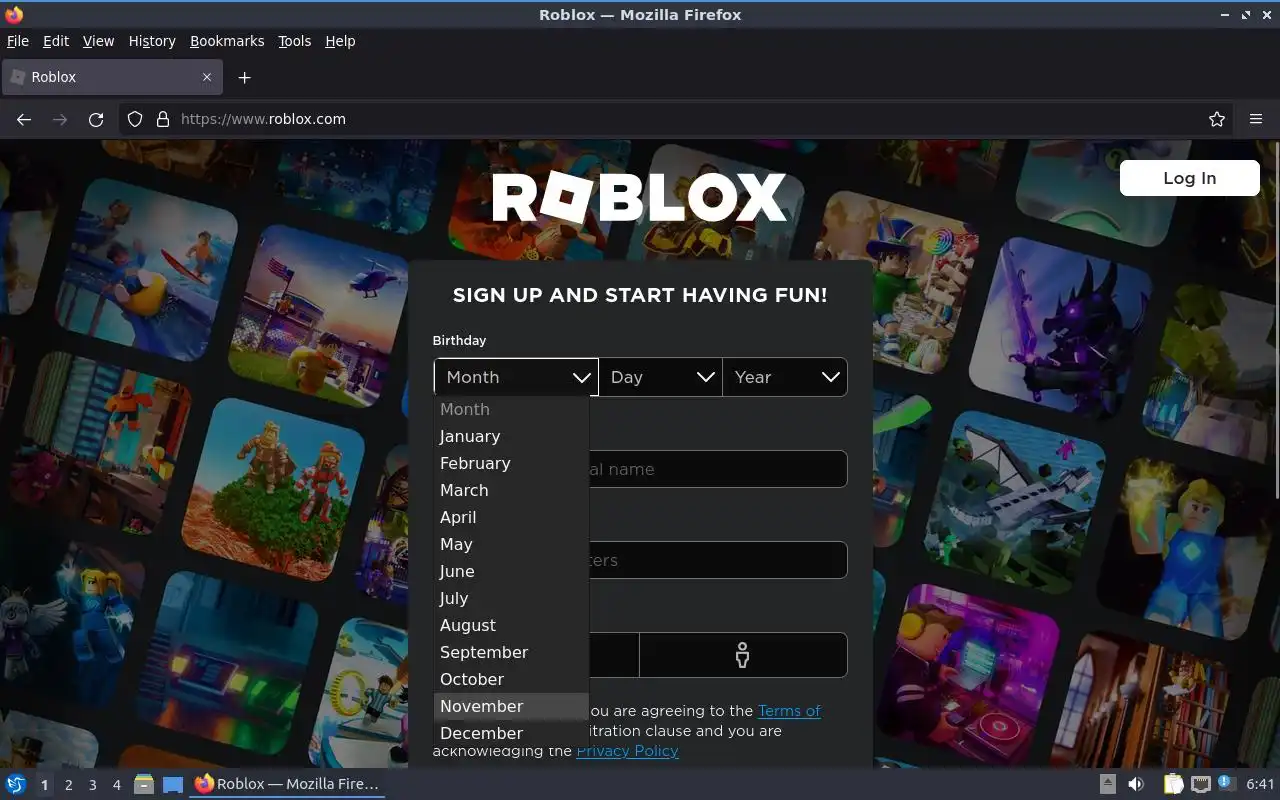Open the Firefox hamburger application menu

point(1256,119)
